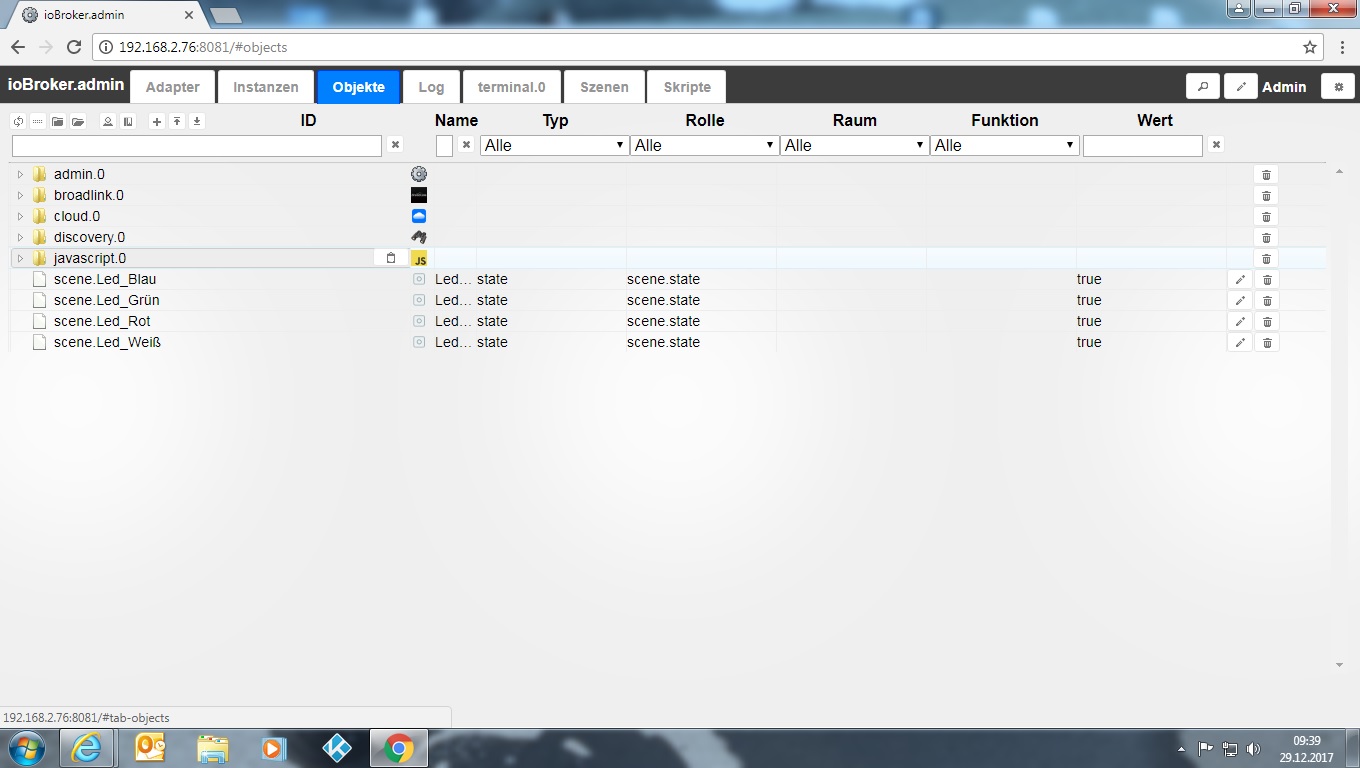
Task: Collapse all nodes with the closed-folder icon
Action: click(58, 121)
